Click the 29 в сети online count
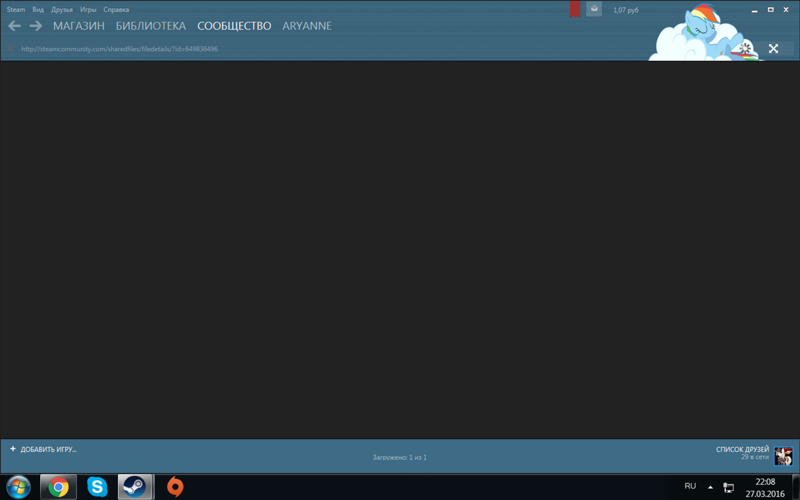The width and height of the screenshot is (800, 500). point(755,457)
